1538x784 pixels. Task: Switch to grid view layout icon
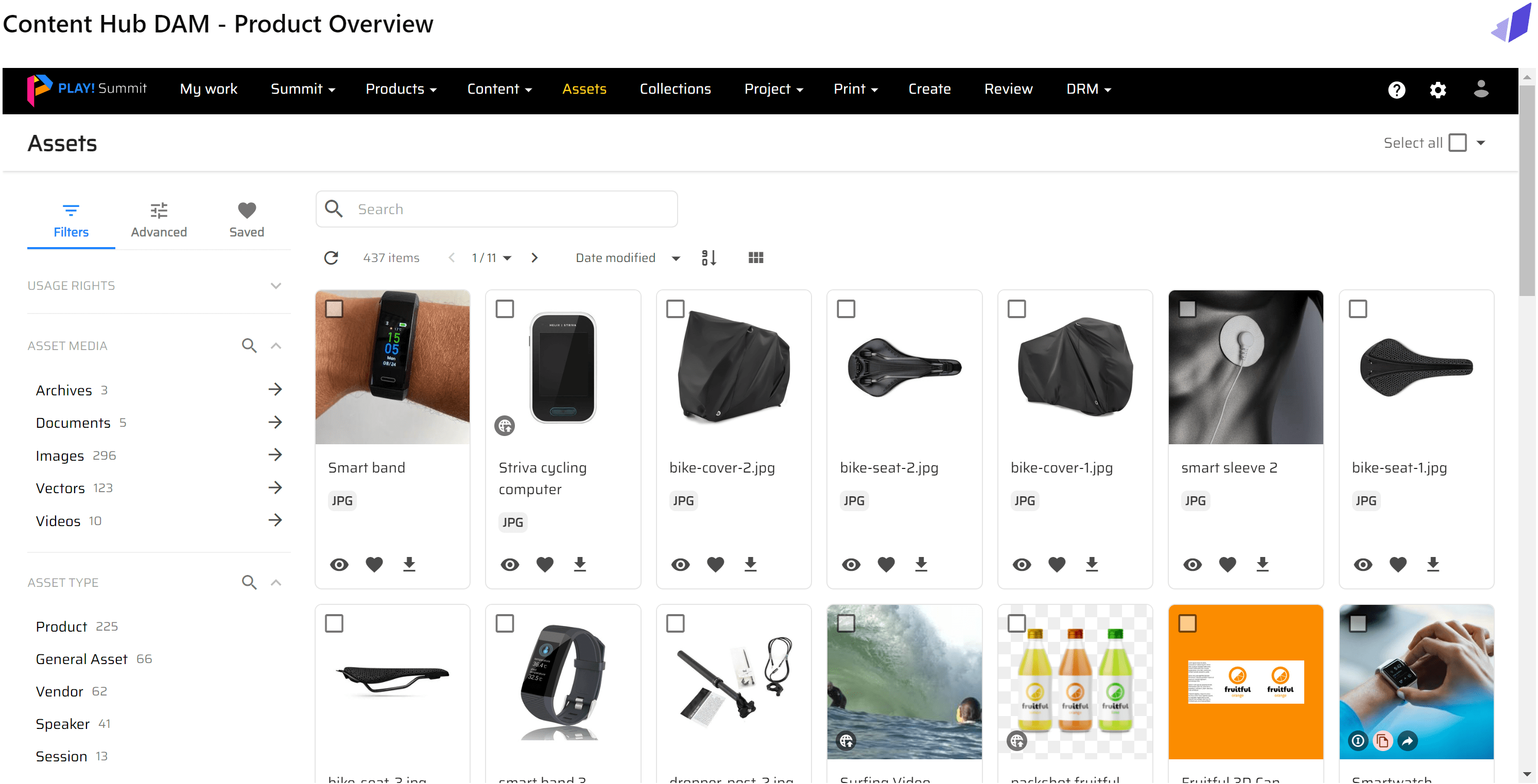755,258
